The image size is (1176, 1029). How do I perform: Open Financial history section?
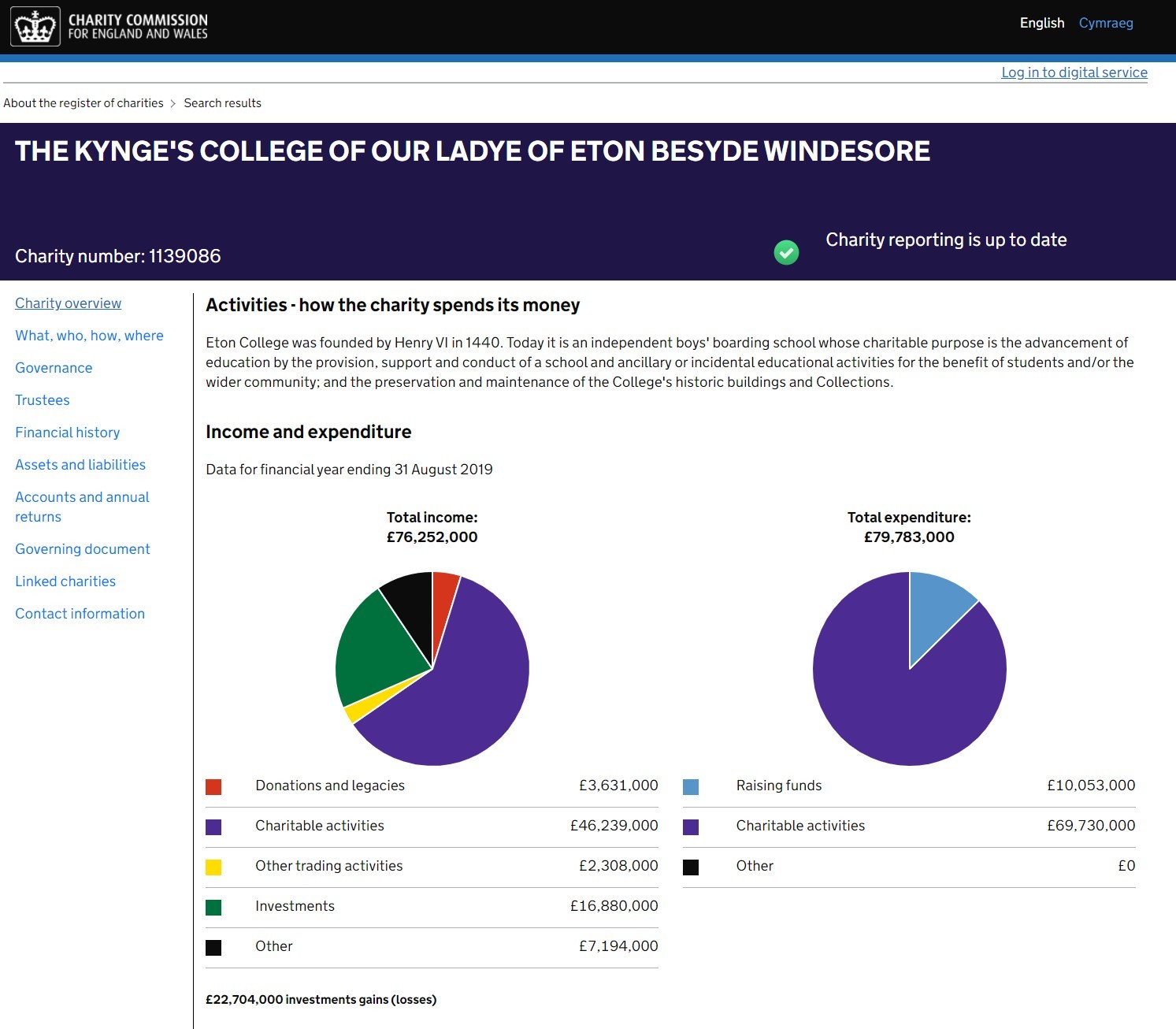point(68,433)
